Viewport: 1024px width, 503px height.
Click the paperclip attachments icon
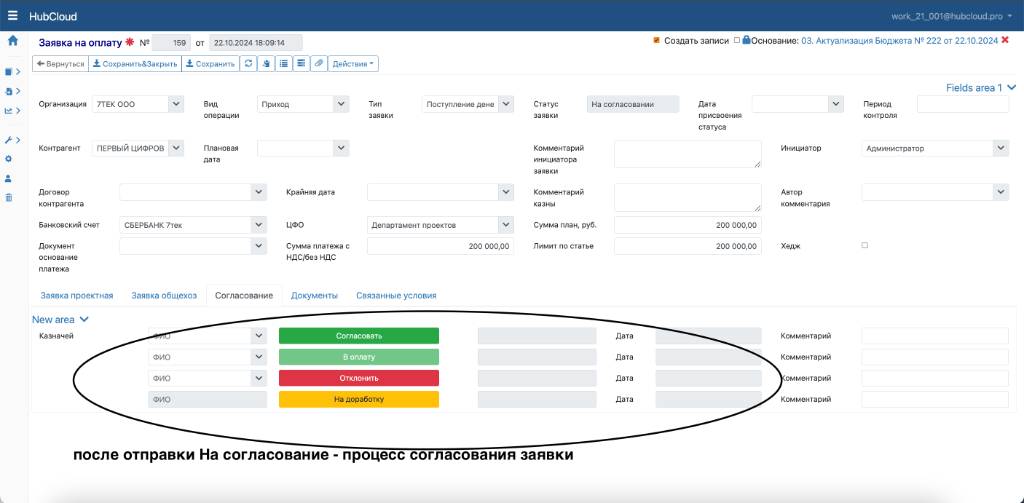(x=318, y=64)
